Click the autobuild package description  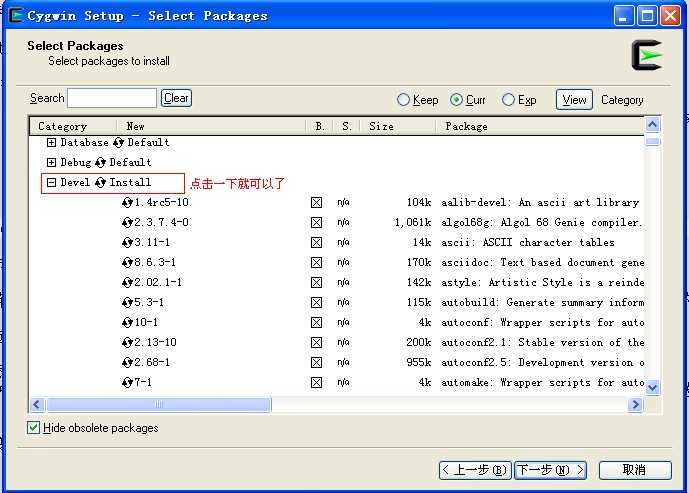coord(543,303)
